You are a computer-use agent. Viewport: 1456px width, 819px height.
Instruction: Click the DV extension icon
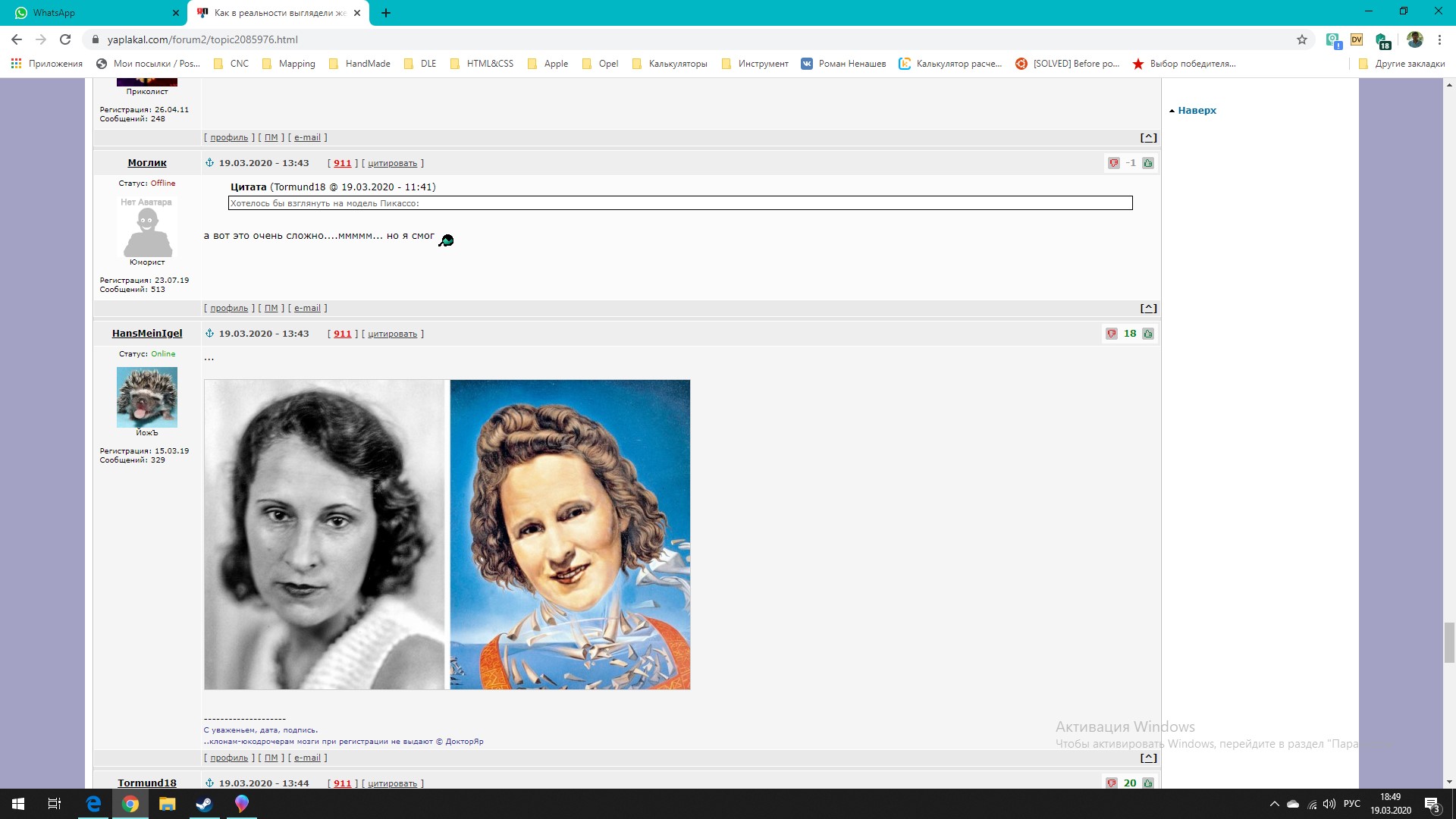1357,39
